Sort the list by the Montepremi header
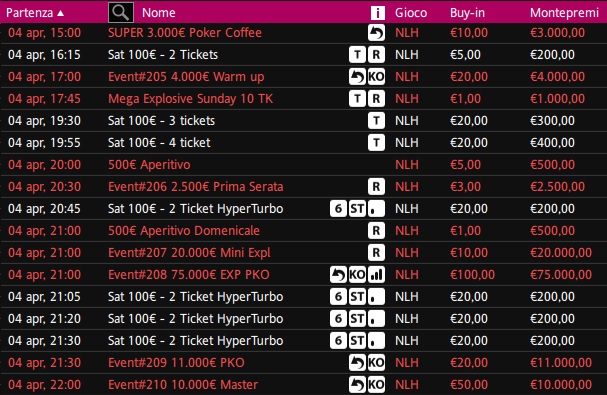The height and width of the screenshot is (395, 607). [564, 13]
